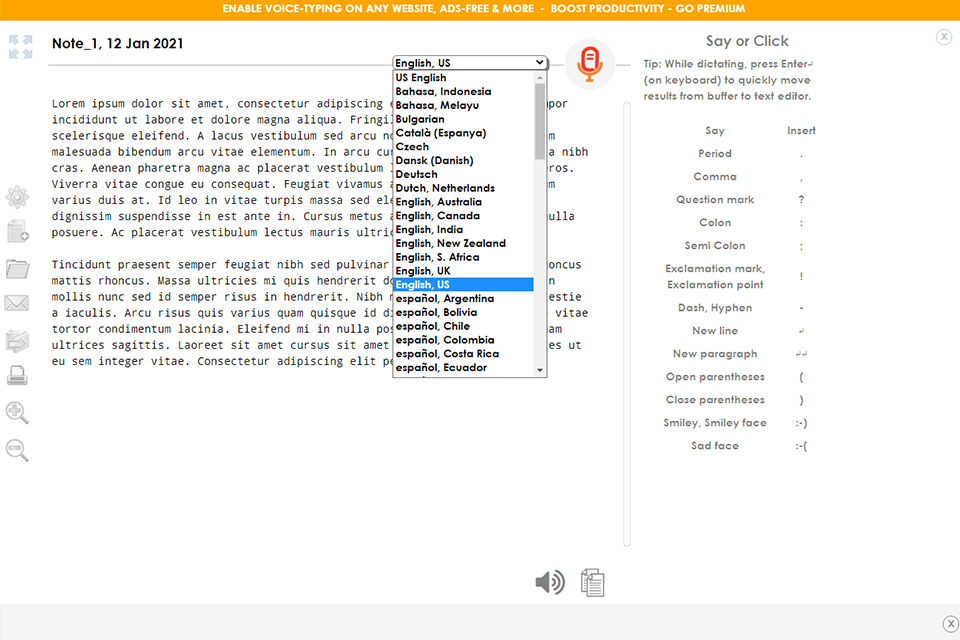Choose español, Colombia option
Screen dimensions: 960x640
(x=463, y=340)
